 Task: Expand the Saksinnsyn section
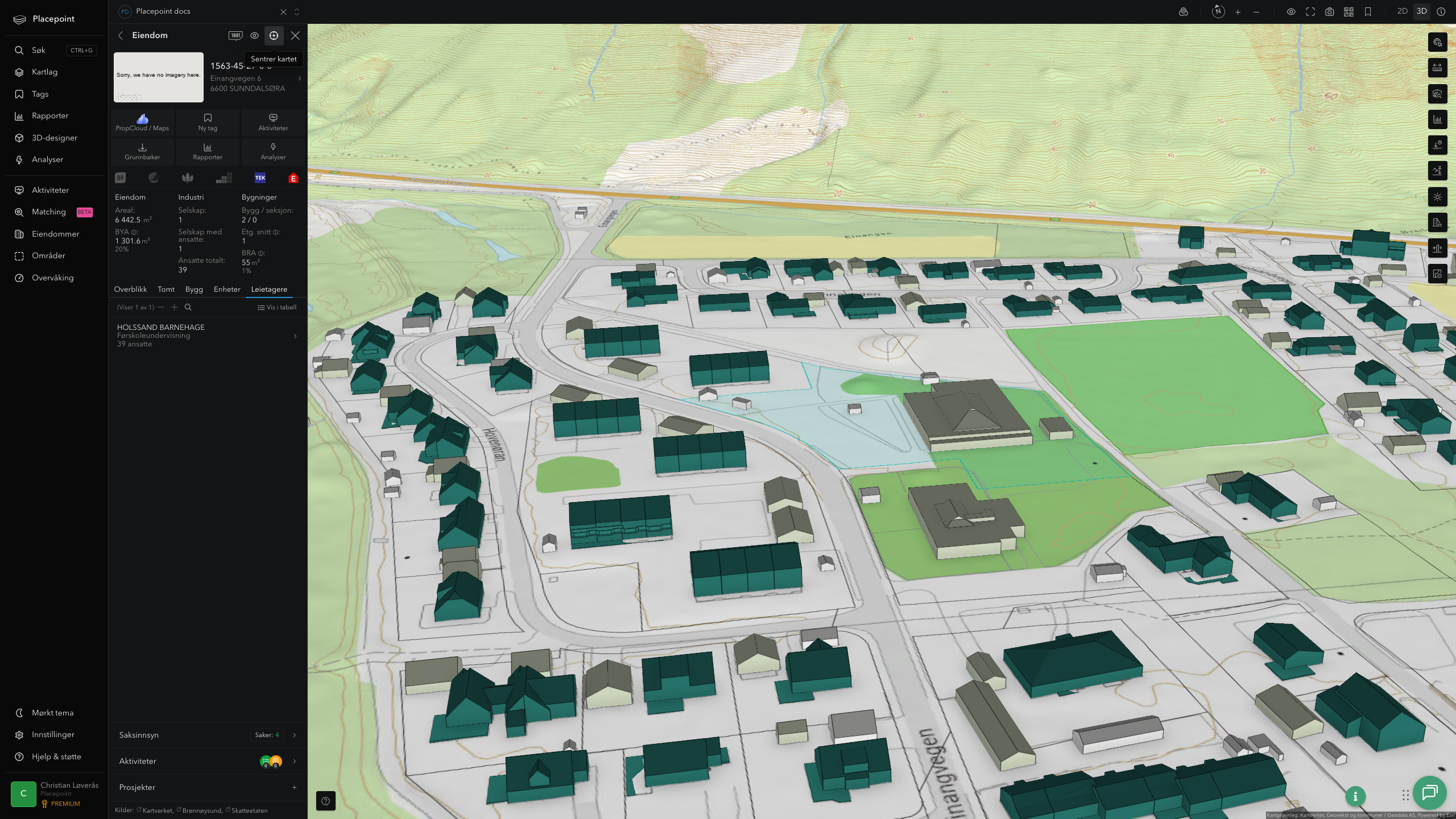[208, 735]
